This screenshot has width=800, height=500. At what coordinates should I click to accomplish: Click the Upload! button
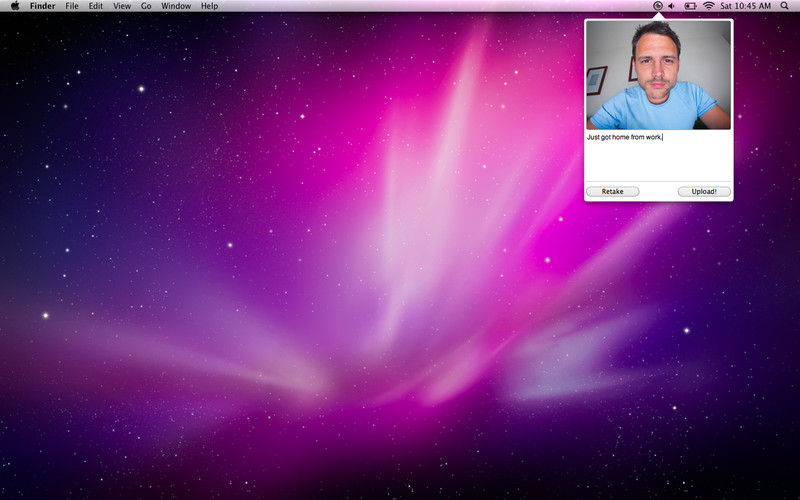tap(704, 191)
